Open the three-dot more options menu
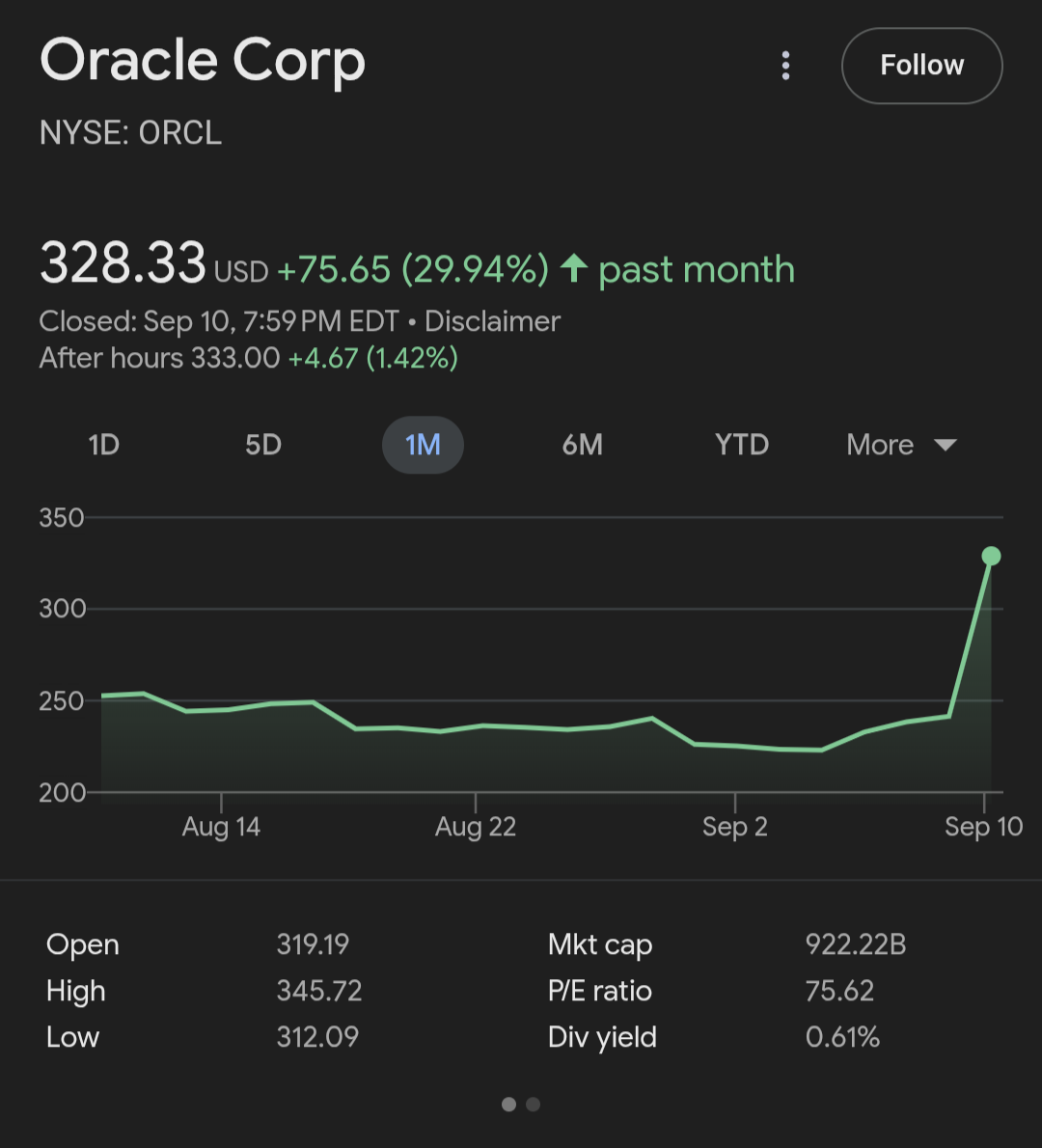 (x=785, y=66)
